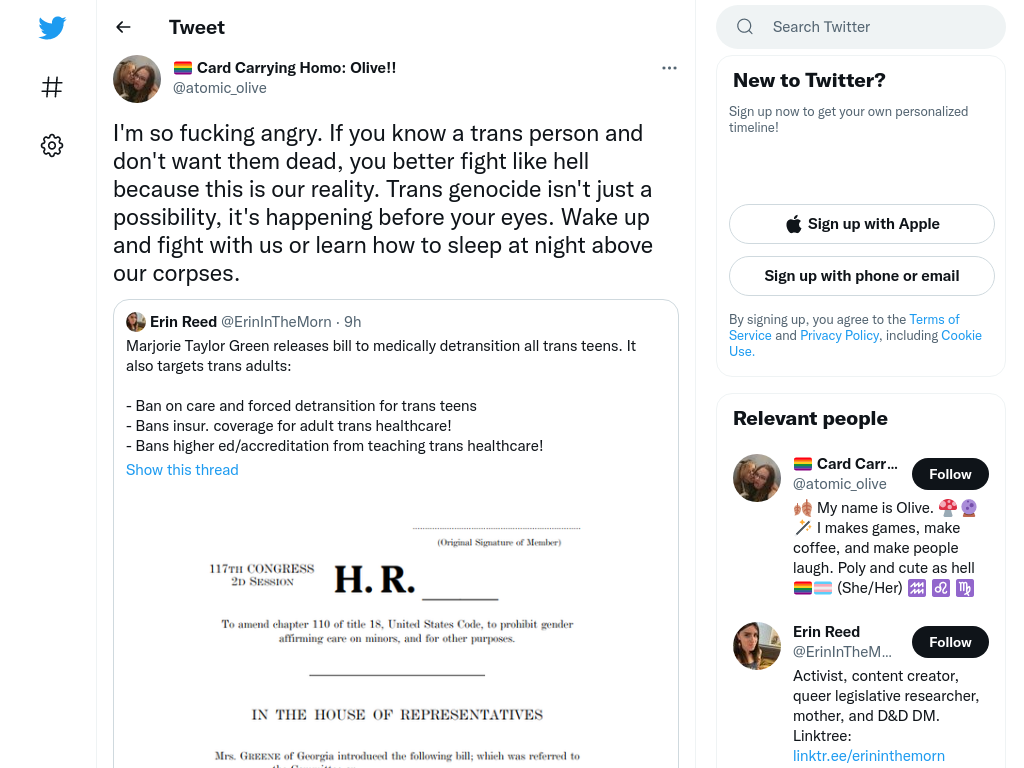Screen dimensions: 1024x768
Task: Open the Privacy Policy link
Action: (840, 335)
